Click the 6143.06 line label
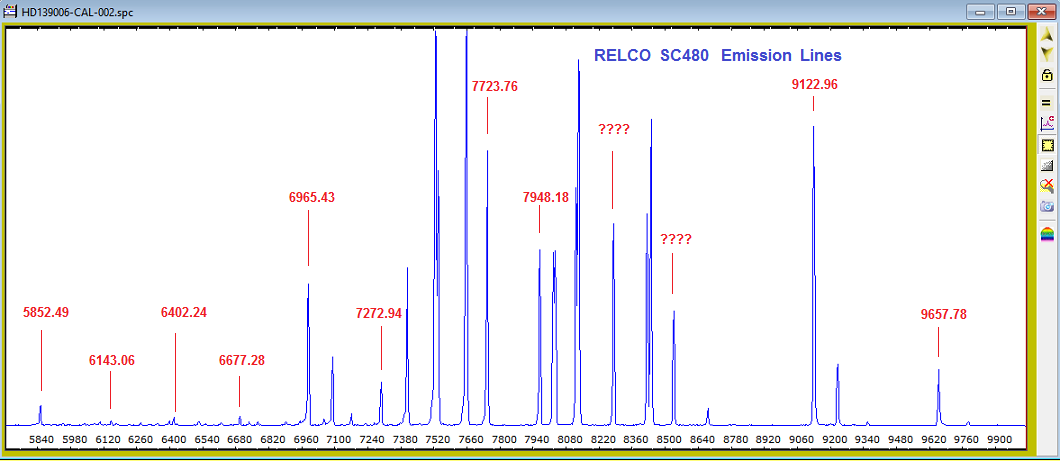The height and width of the screenshot is (461, 1060). click(112, 360)
